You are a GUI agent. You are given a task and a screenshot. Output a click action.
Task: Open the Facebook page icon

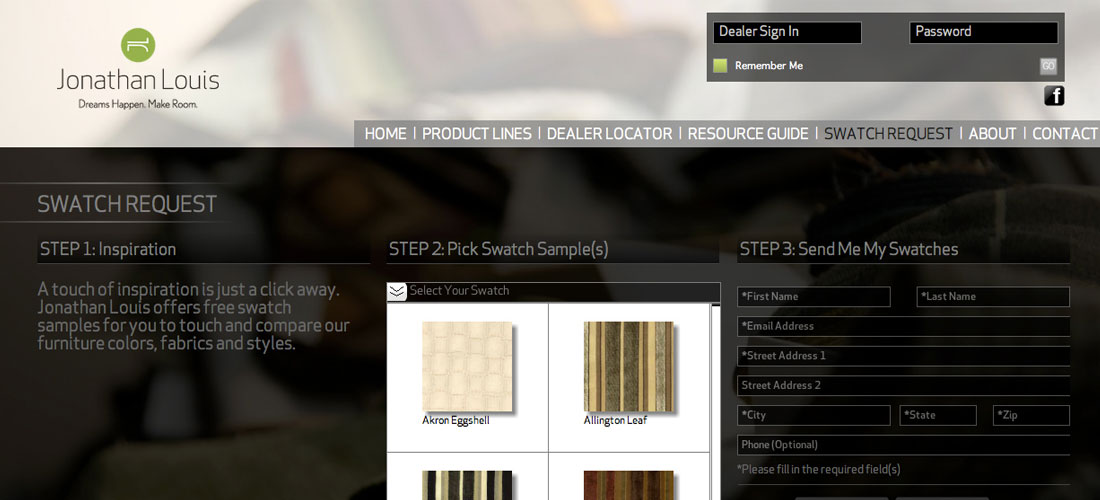pyautogui.click(x=1054, y=95)
